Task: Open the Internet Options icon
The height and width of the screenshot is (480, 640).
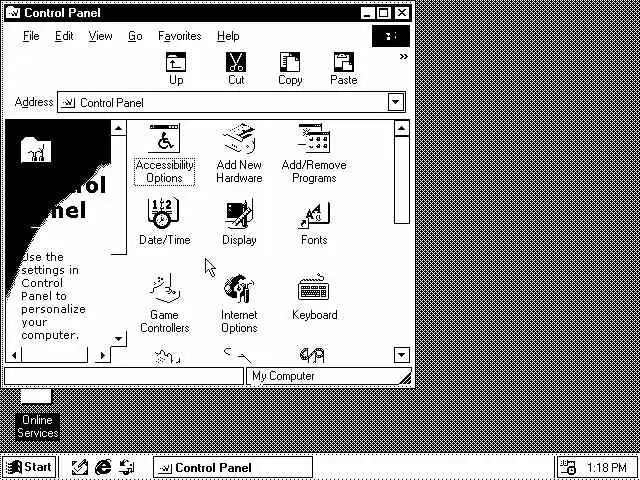Action: (239, 304)
